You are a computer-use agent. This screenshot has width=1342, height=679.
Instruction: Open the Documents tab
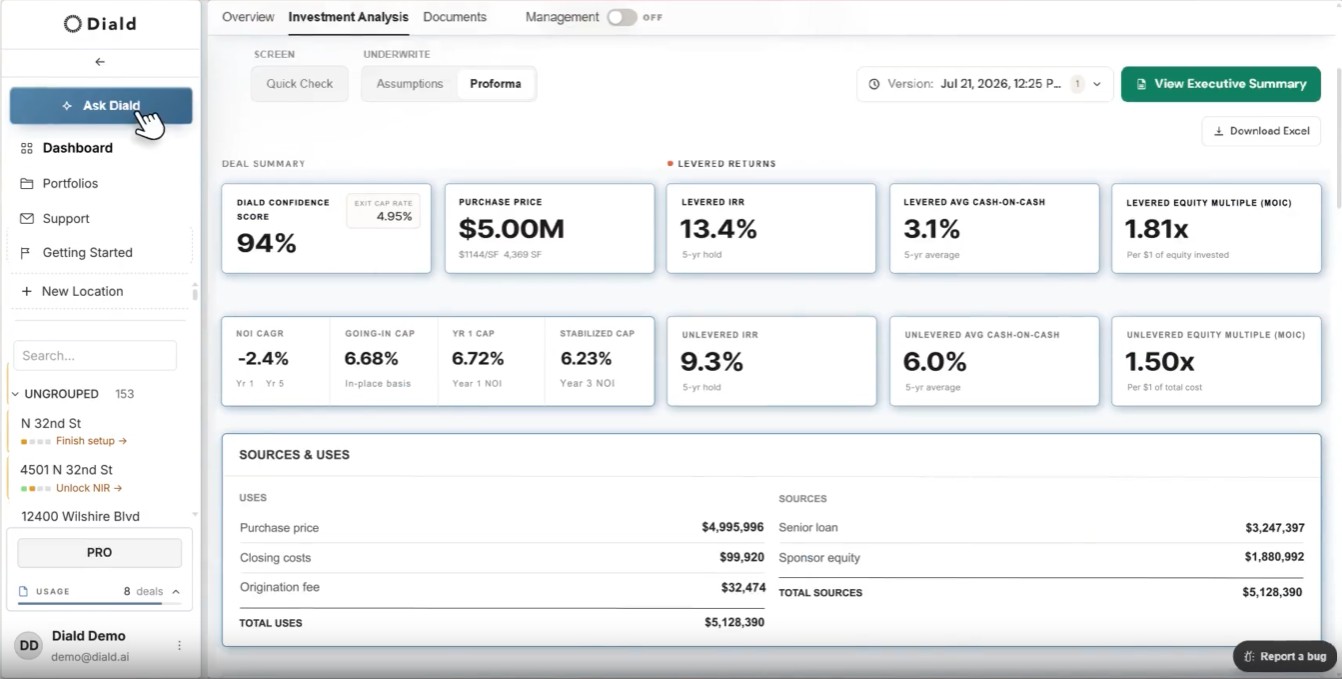tap(455, 17)
